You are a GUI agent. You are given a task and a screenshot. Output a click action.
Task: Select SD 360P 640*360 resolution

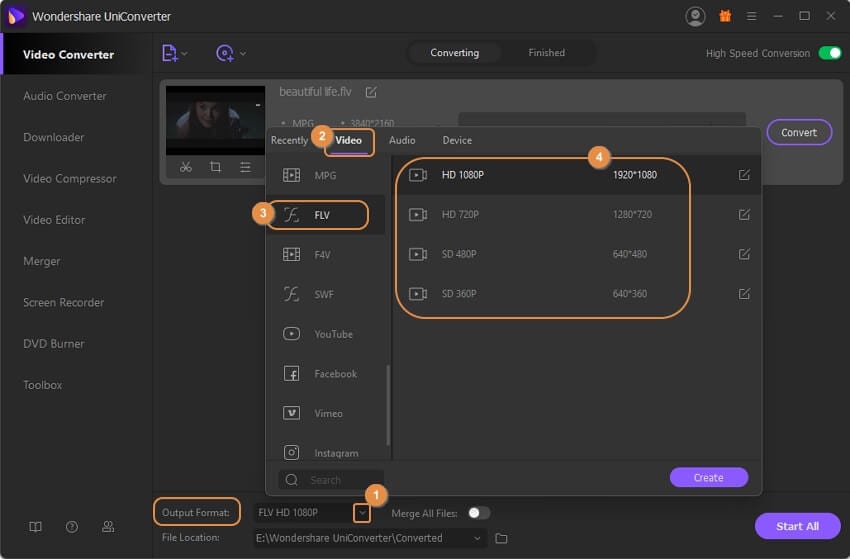click(576, 293)
